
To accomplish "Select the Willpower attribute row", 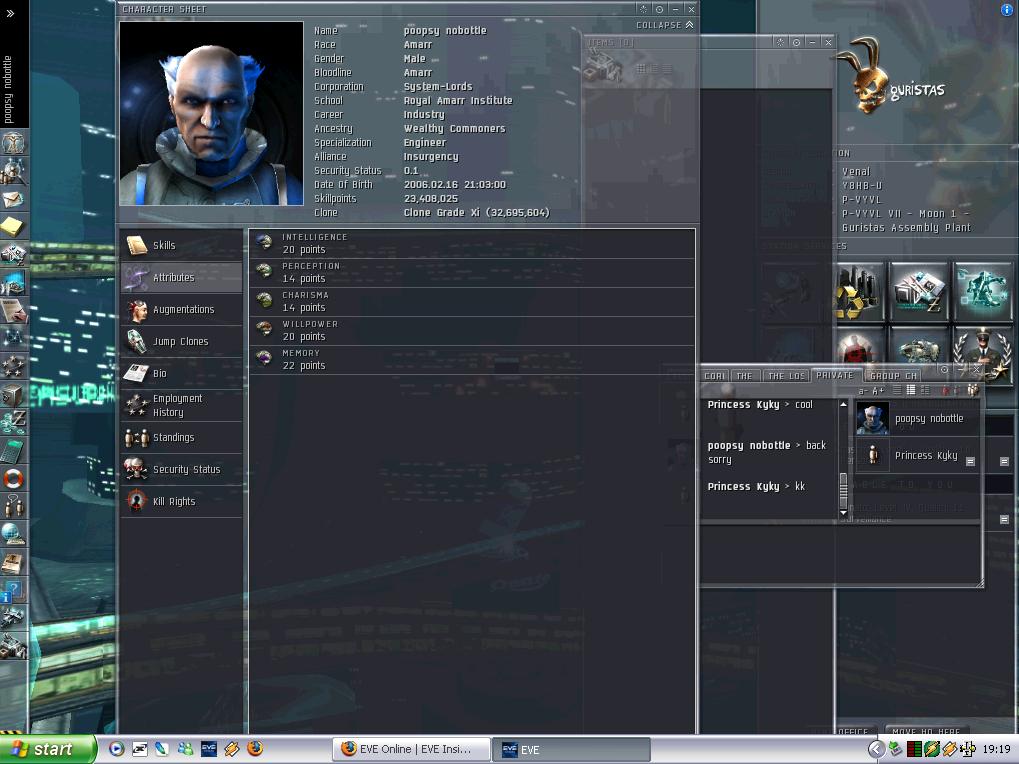I will pos(472,331).
